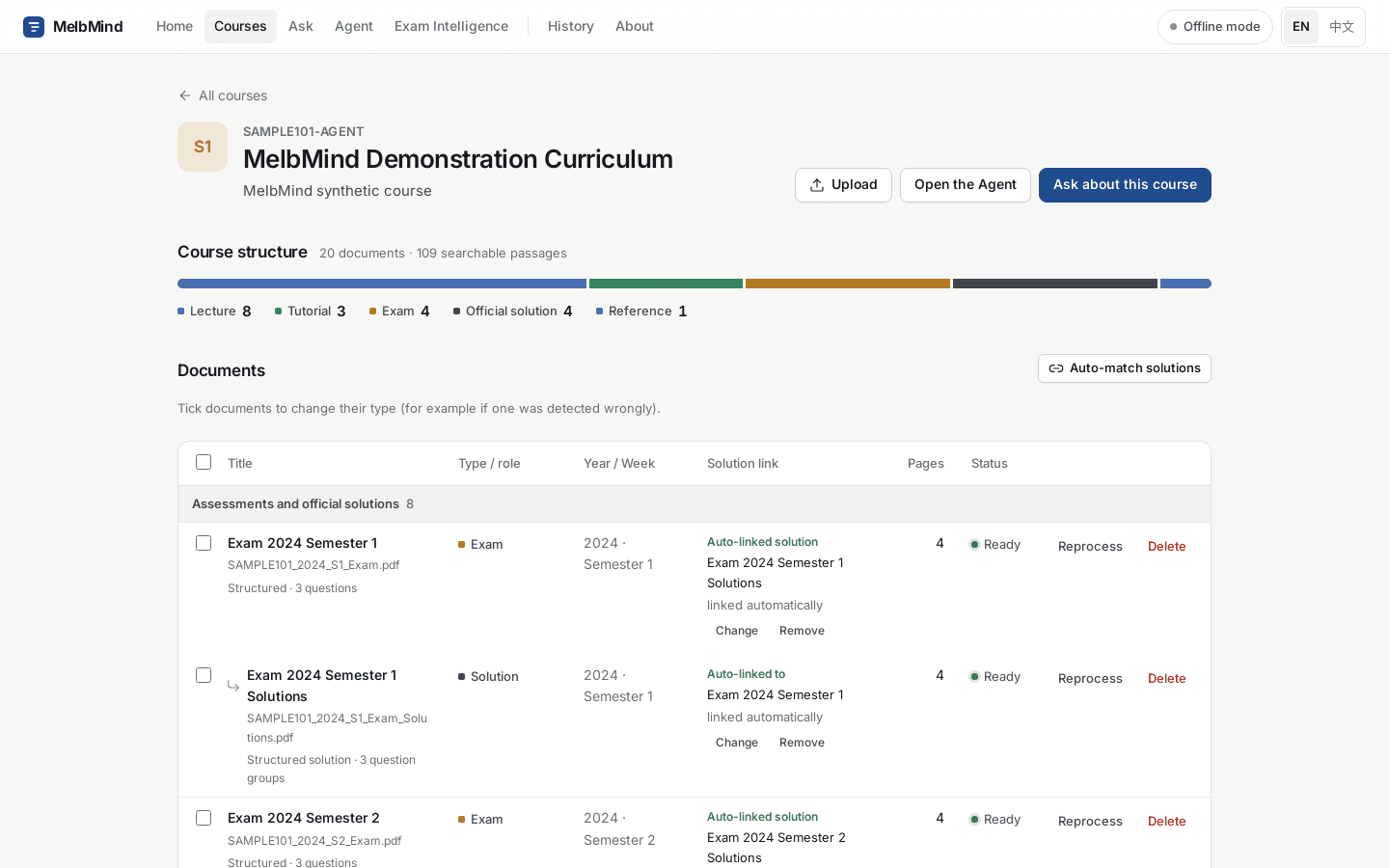Image resolution: width=1389 pixels, height=868 pixels.
Task: Click the back arrow beside All courses
Action: (x=185, y=95)
